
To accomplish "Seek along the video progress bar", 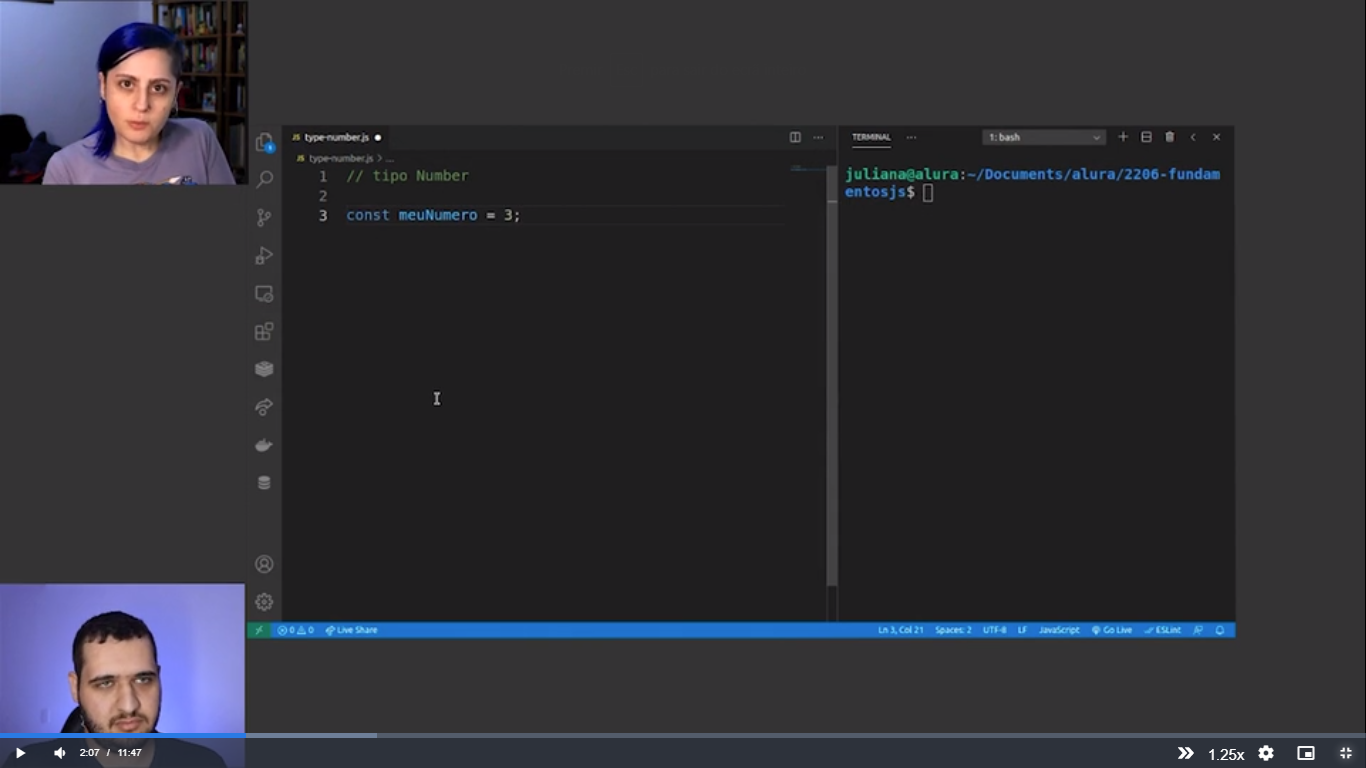I will click(x=683, y=735).
